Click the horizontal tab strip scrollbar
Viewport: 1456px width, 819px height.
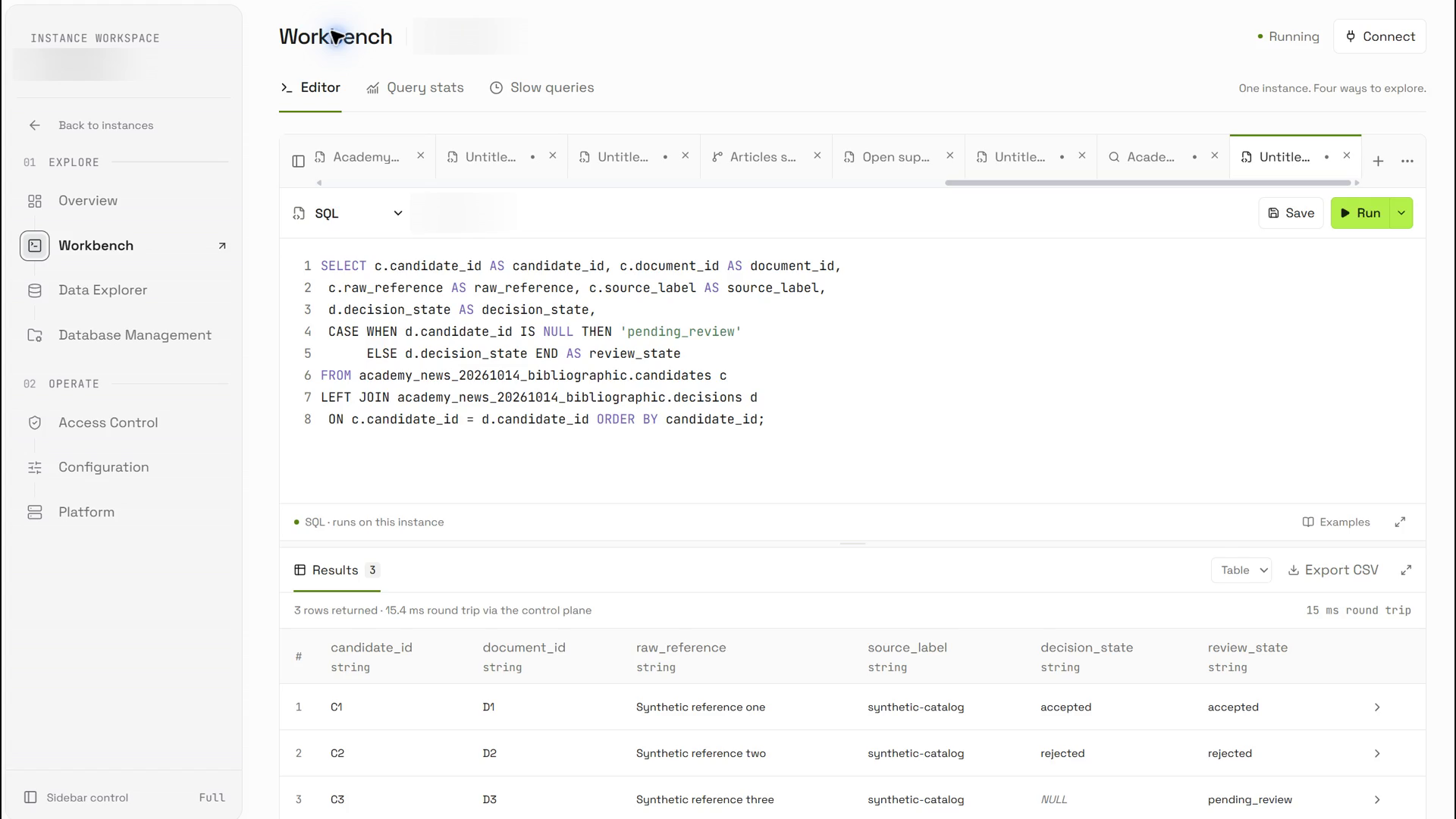1148,183
